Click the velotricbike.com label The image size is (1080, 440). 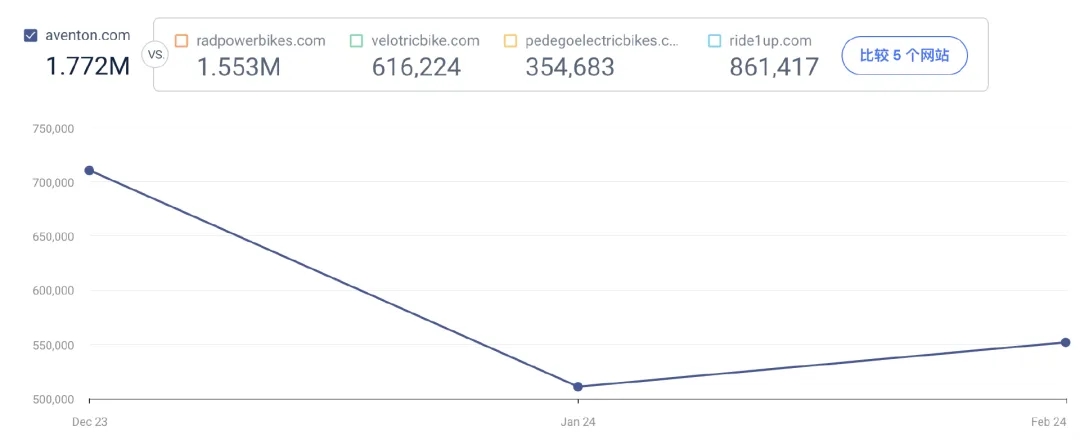click(x=425, y=41)
